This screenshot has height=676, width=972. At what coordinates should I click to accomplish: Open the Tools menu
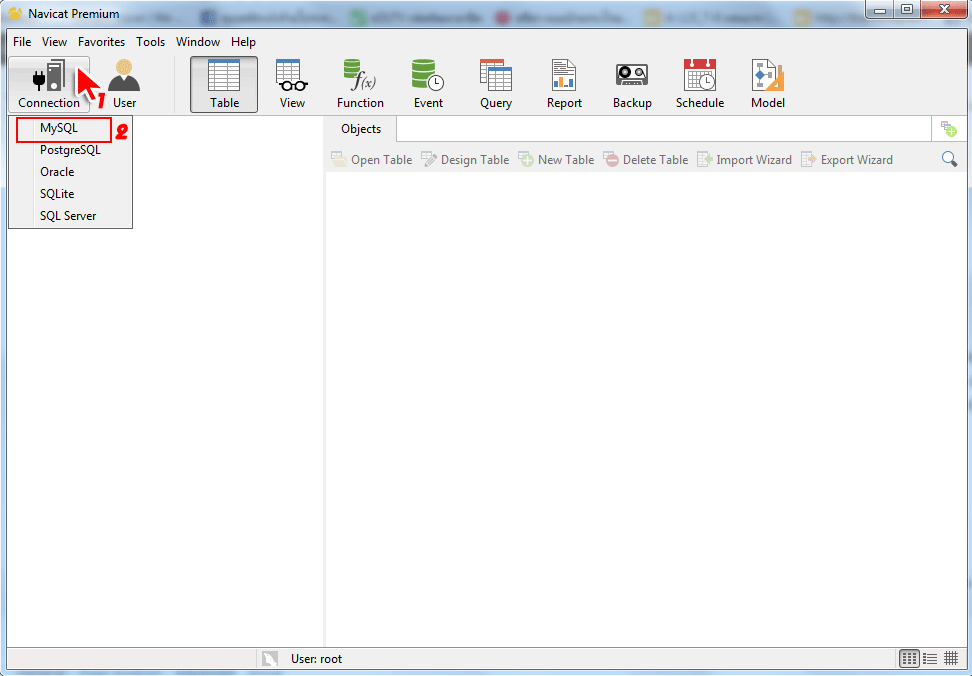(x=151, y=42)
